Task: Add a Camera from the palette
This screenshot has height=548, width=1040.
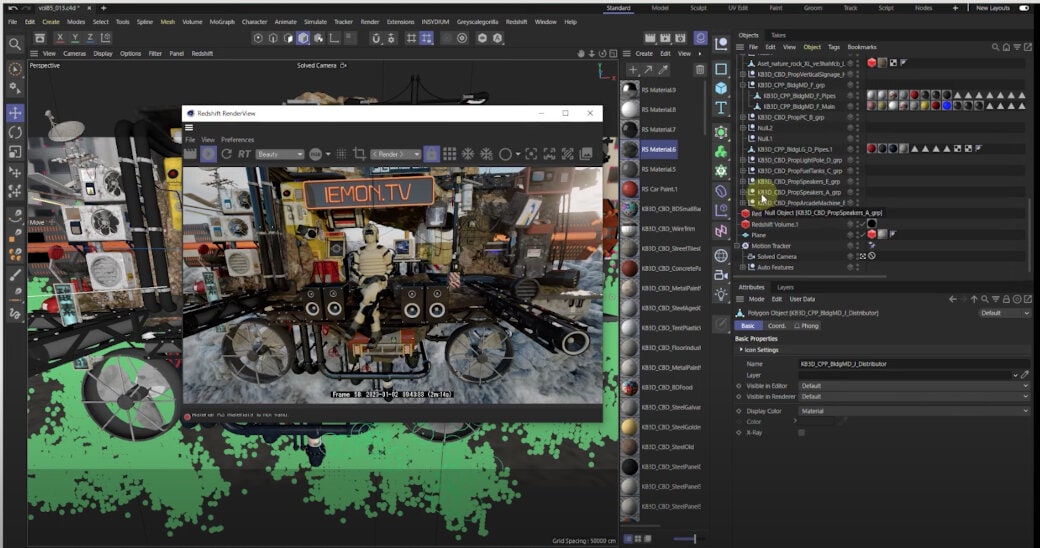Action: (721, 275)
